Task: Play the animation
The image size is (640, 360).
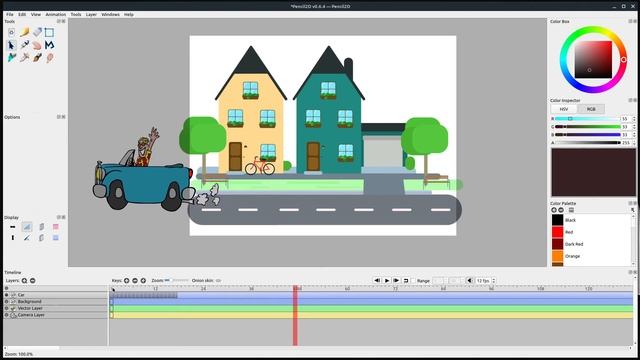Action: pos(387,280)
